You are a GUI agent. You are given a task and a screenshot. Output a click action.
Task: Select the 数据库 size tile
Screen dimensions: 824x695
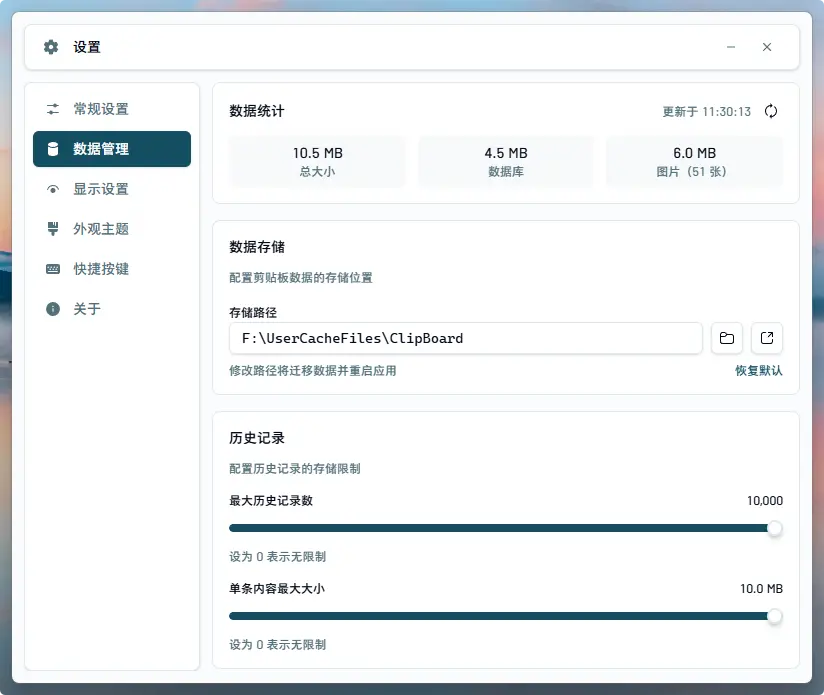[x=506, y=162]
